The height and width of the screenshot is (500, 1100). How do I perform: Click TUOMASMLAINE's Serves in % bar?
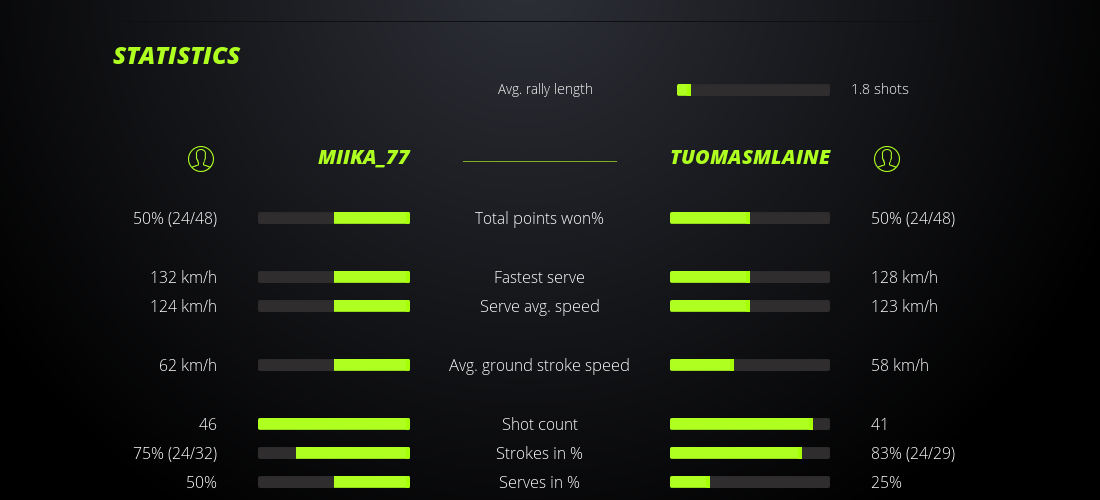coord(750,482)
